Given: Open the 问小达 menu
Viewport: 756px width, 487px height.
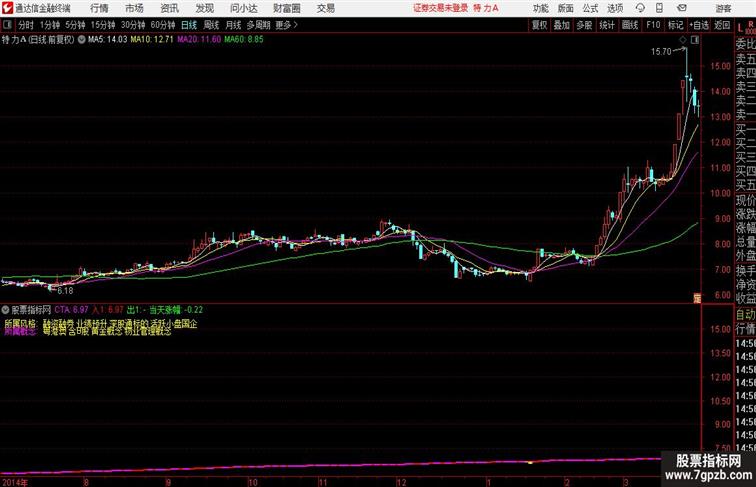Looking at the screenshot, I should (243, 8).
